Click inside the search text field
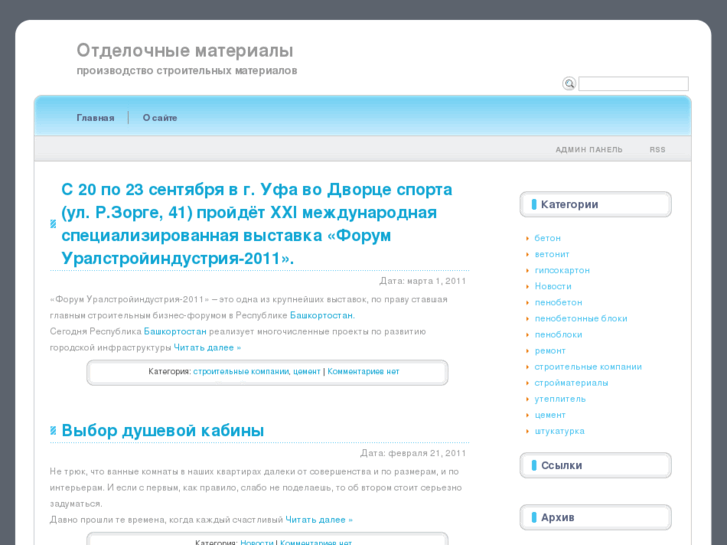This screenshot has width=727, height=545. (633, 84)
